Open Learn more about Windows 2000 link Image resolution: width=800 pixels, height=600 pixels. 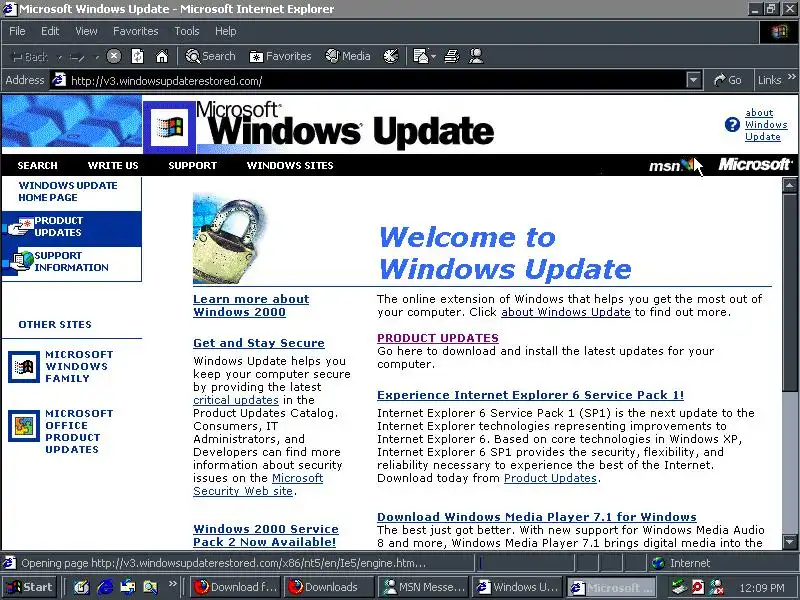click(x=251, y=305)
